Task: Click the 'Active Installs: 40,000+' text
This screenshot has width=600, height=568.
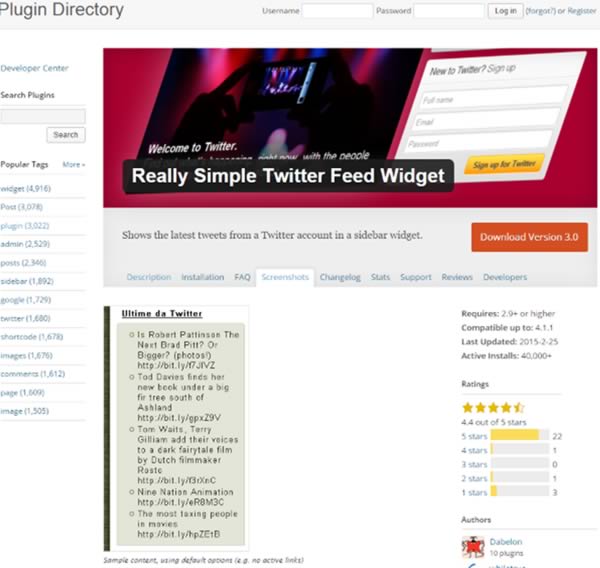Action: [x=506, y=356]
